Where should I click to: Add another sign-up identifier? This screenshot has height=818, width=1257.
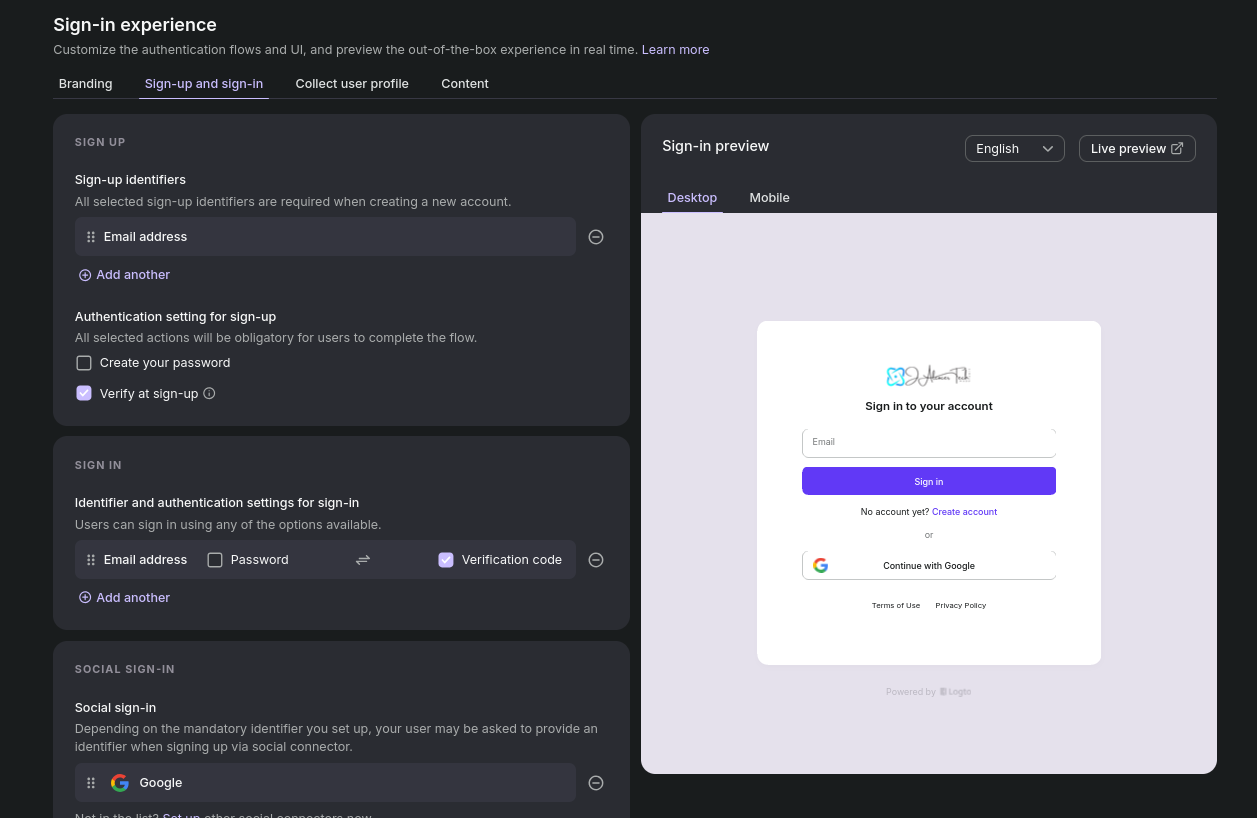[x=125, y=275]
